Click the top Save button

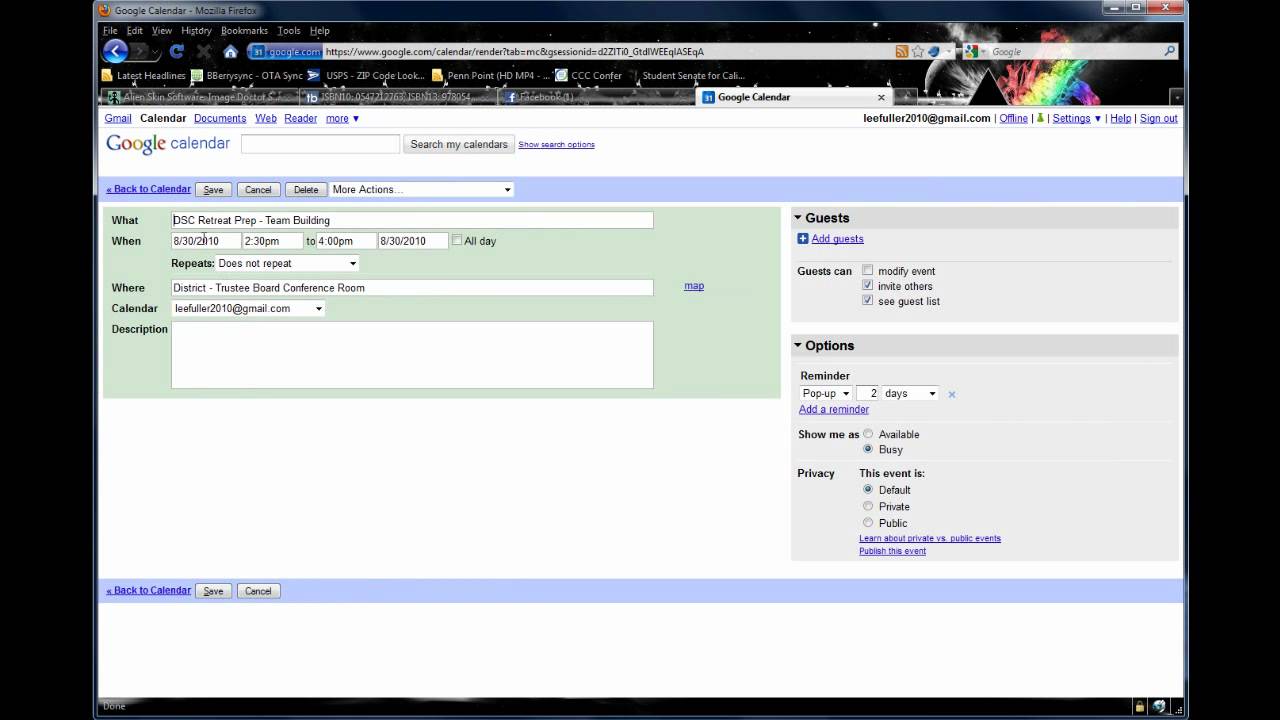point(213,190)
